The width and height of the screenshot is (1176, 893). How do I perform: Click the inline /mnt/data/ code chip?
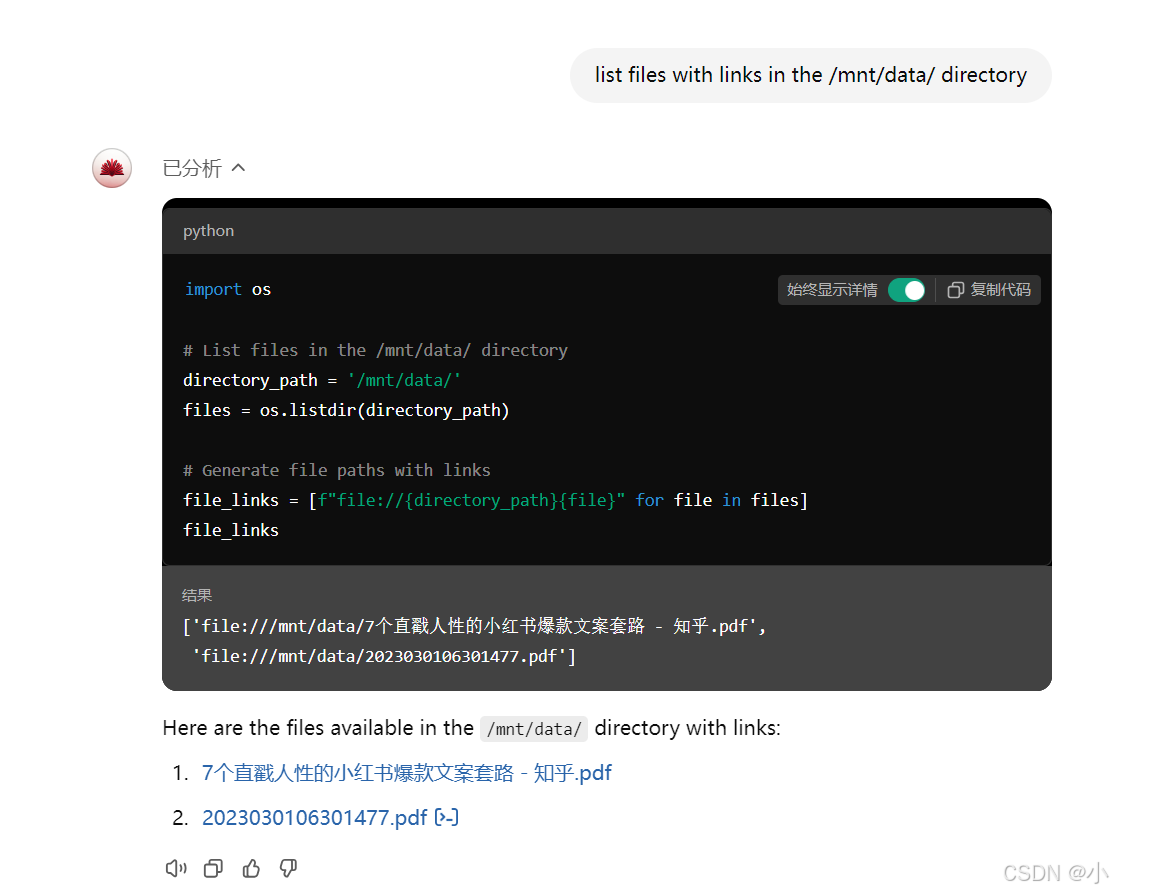click(533, 729)
